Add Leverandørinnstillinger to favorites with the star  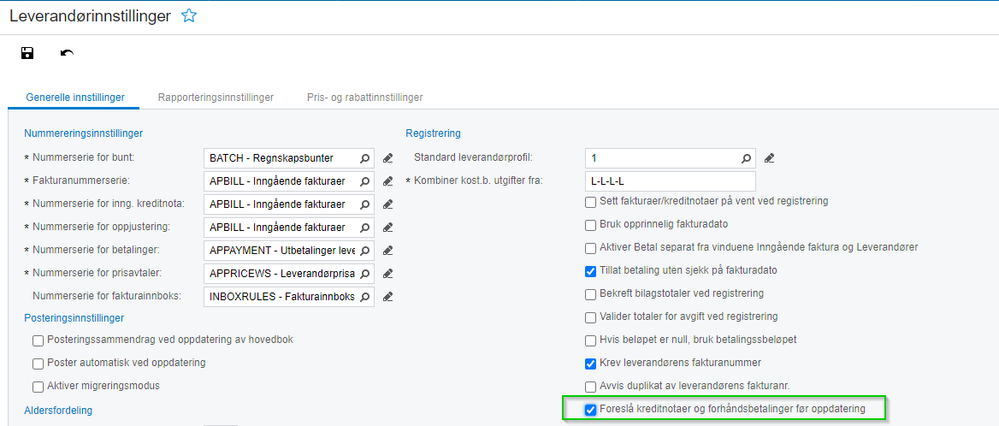click(x=189, y=17)
